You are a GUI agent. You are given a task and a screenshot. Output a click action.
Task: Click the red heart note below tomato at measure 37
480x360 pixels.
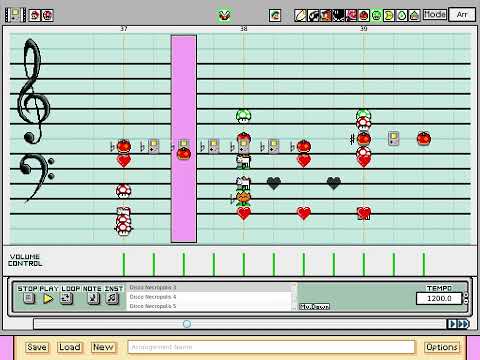pos(124,161)
